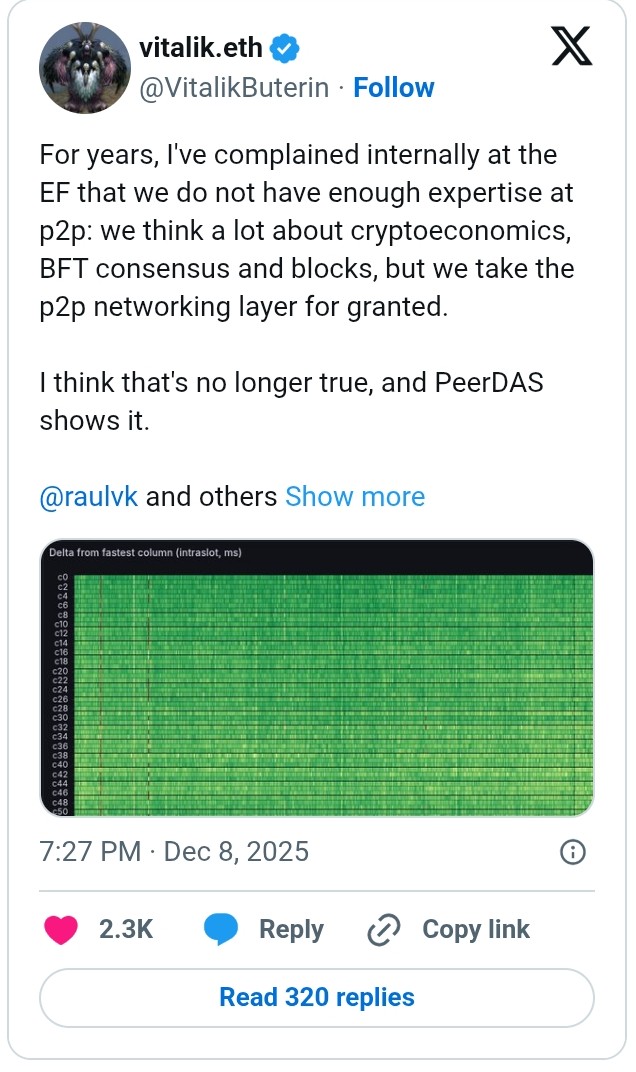
Task: Click the blue verified badge
Action: [285, 47]
